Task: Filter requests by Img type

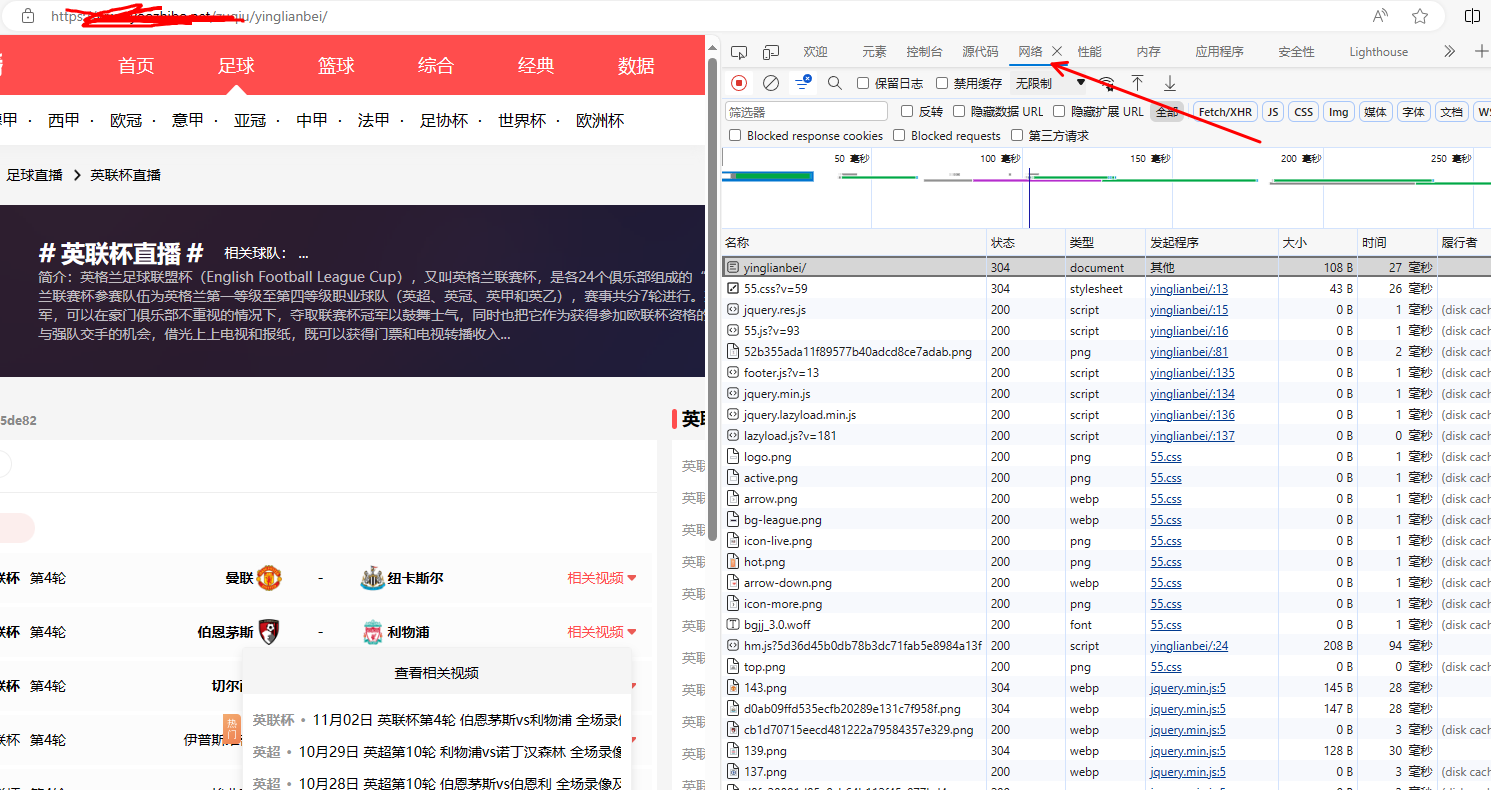Action: [1338, 112]
